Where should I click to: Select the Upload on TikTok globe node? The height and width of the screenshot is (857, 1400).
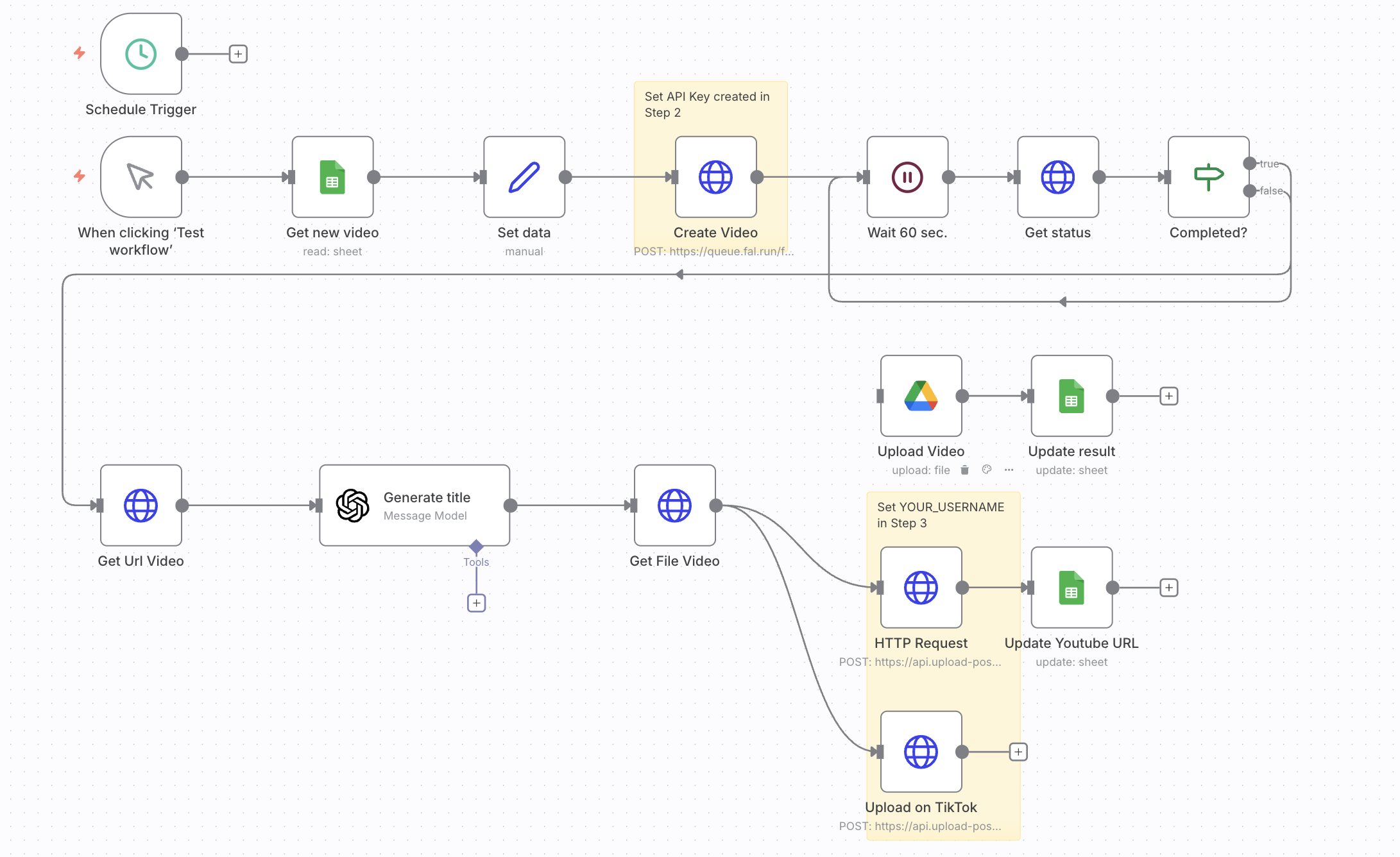(x=921, y=752)
